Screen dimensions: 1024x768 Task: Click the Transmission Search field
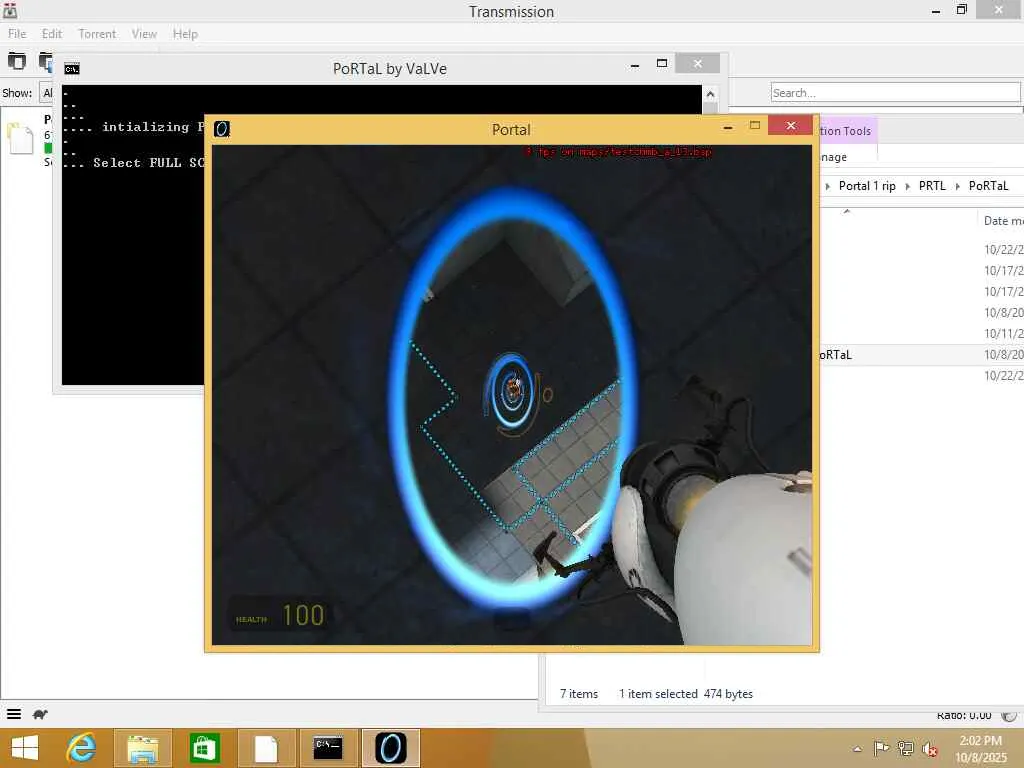tap(895, 93)
